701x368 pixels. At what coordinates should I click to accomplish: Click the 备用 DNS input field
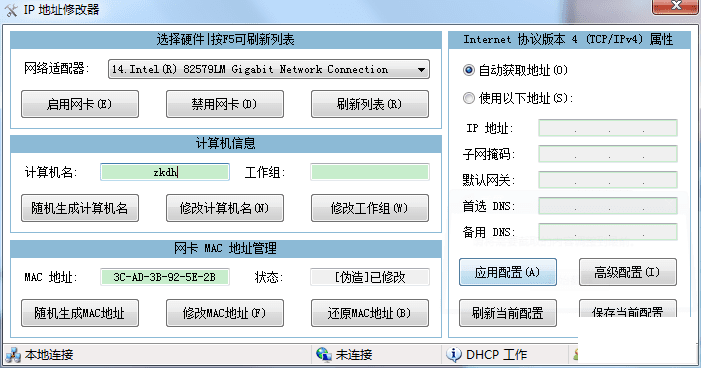(x=608, y=232)
